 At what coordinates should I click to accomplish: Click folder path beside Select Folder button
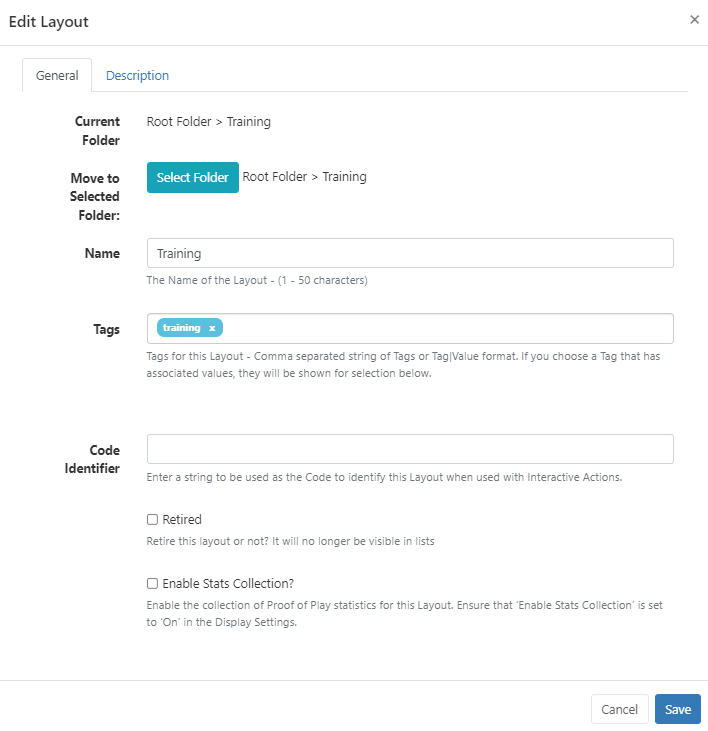305,177
